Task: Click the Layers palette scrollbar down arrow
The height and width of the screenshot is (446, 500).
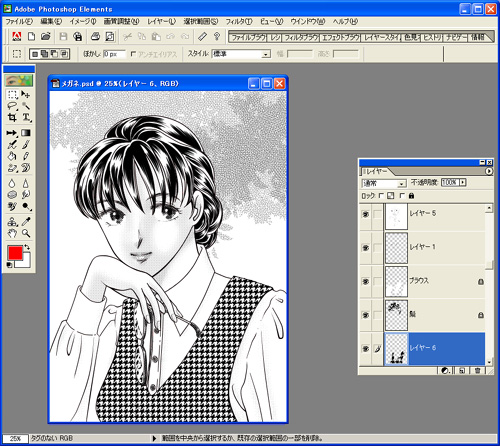Action: point(489,362)
